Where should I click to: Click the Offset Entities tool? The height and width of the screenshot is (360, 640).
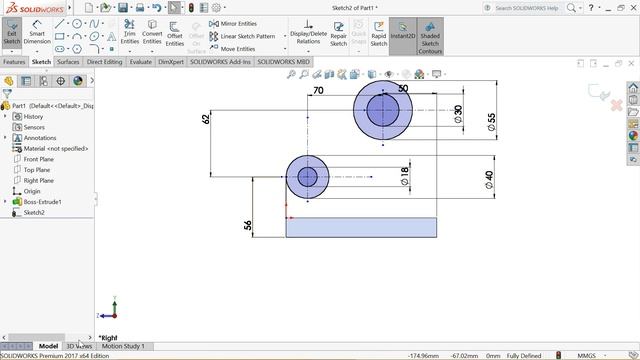pos(174,33)
